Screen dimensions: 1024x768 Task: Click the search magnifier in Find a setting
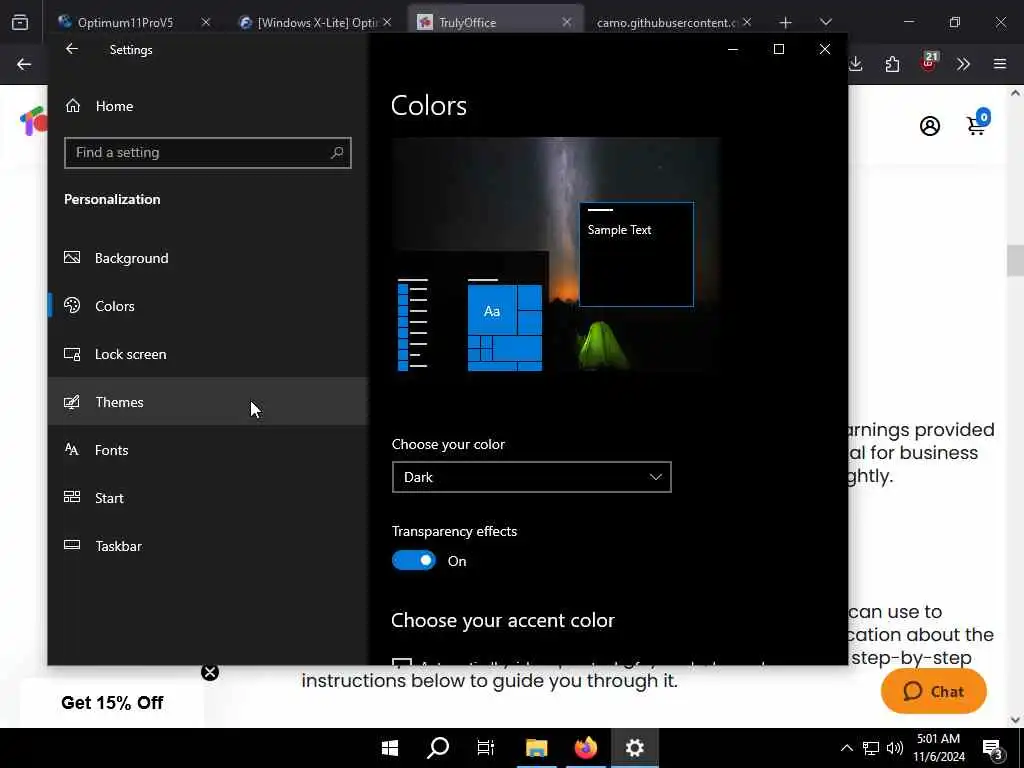click(x=336, y=153)
